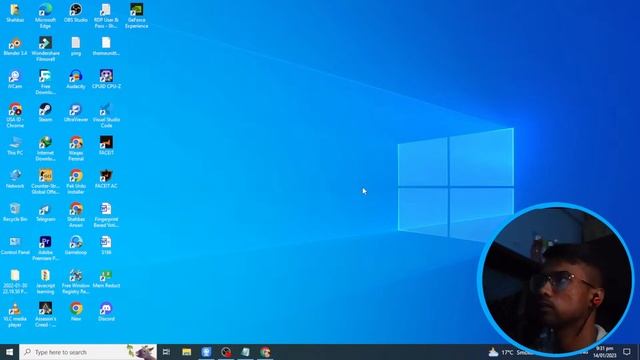This screenshot has height=360, width=640.
Task: Open the UltraViewer desktop shortcut
Action: (x=76, y=113)
